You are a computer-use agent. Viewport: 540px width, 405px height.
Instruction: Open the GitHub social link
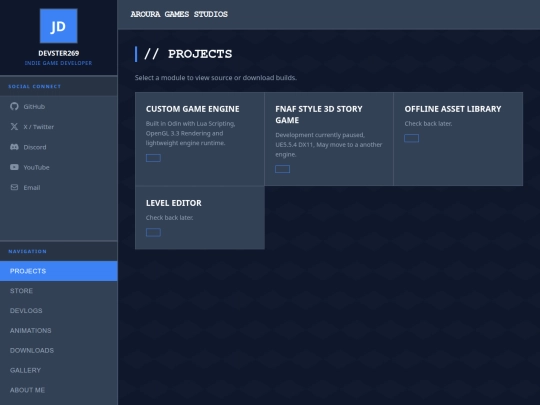pyautogui.click(x=59, y=106)
